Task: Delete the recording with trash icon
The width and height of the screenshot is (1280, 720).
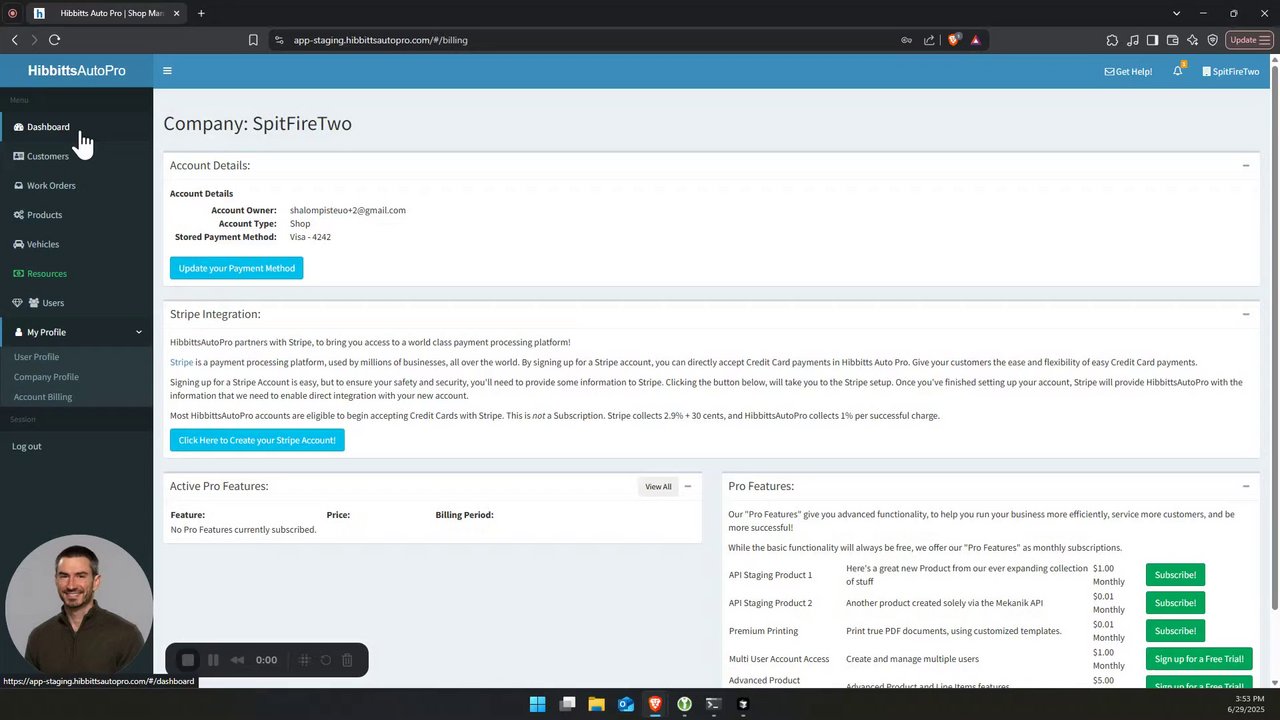Action: click(x=347, y=660)
